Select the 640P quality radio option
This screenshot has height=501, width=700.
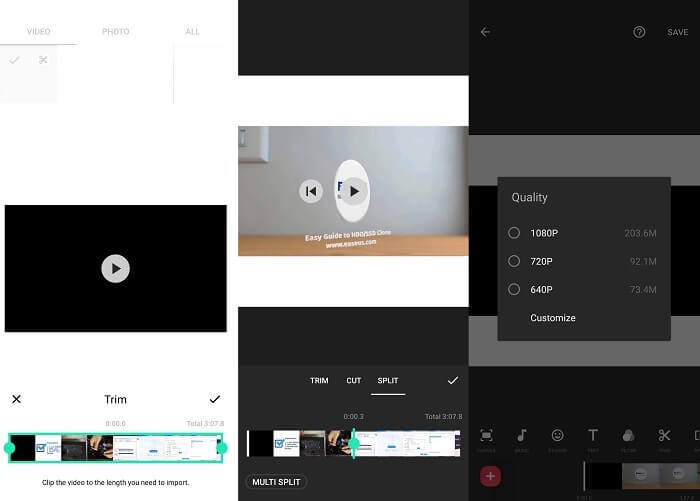click(x=514, y=289)
